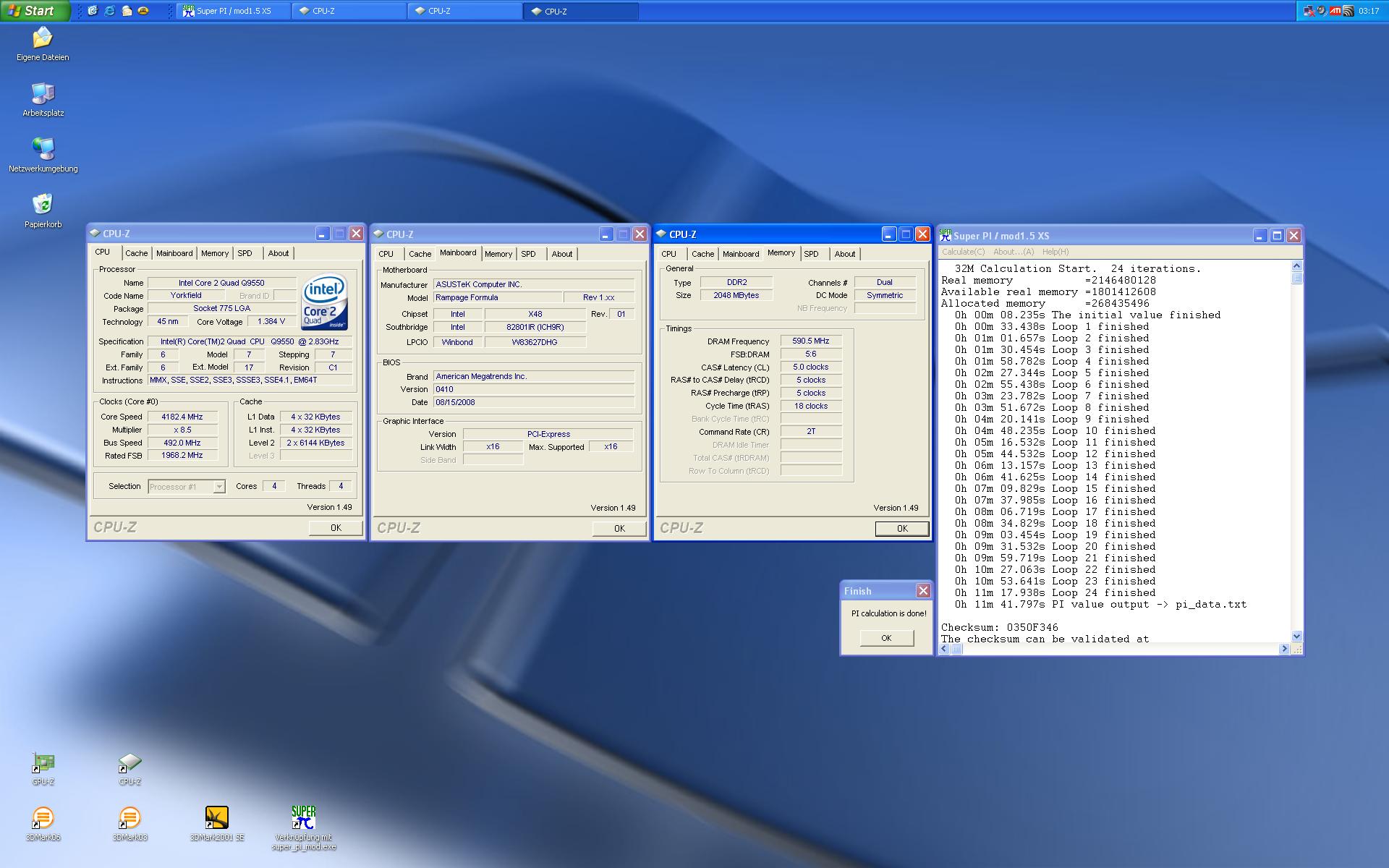
Task: Open the About...(A) menu in Super PI
Action: coord(1014,252)
